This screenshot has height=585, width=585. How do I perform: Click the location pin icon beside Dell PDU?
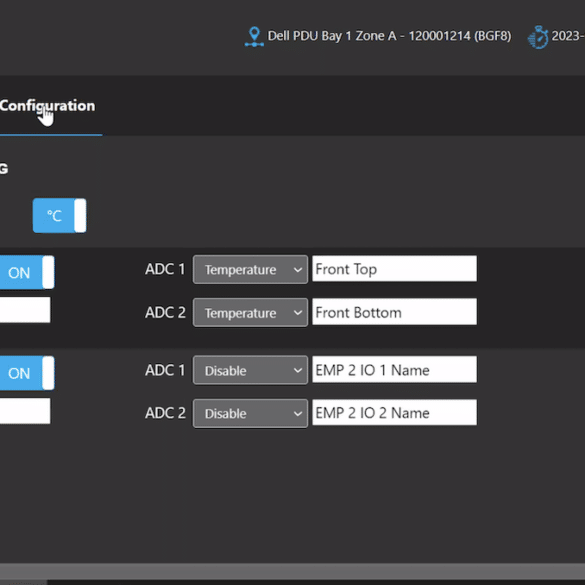[254, 37]
